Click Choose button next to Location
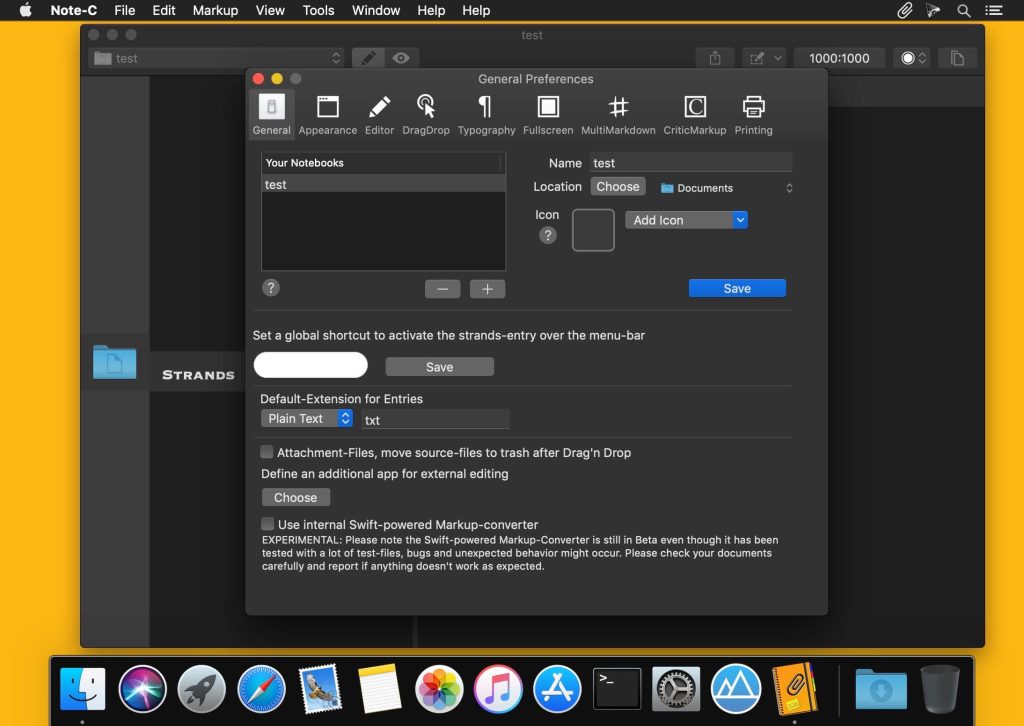This screenshot has height=726, width=1024. point(617,187)
